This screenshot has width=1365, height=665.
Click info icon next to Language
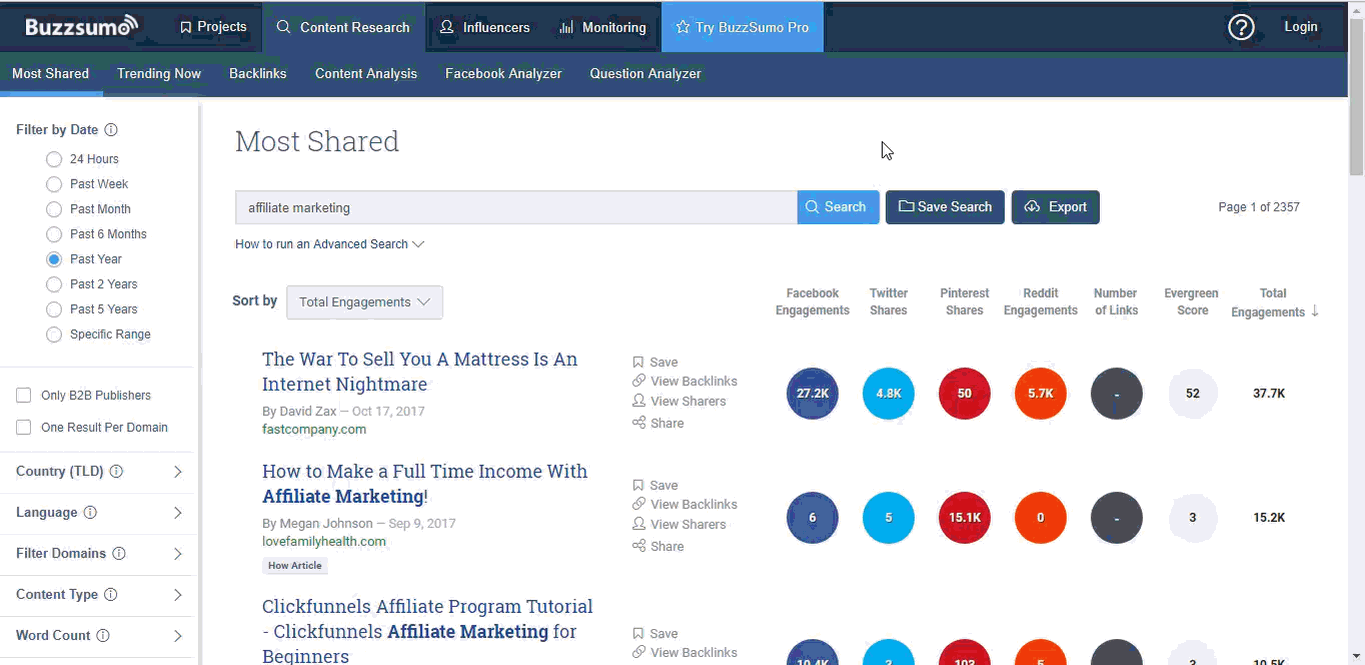click(x=90, y=512)
